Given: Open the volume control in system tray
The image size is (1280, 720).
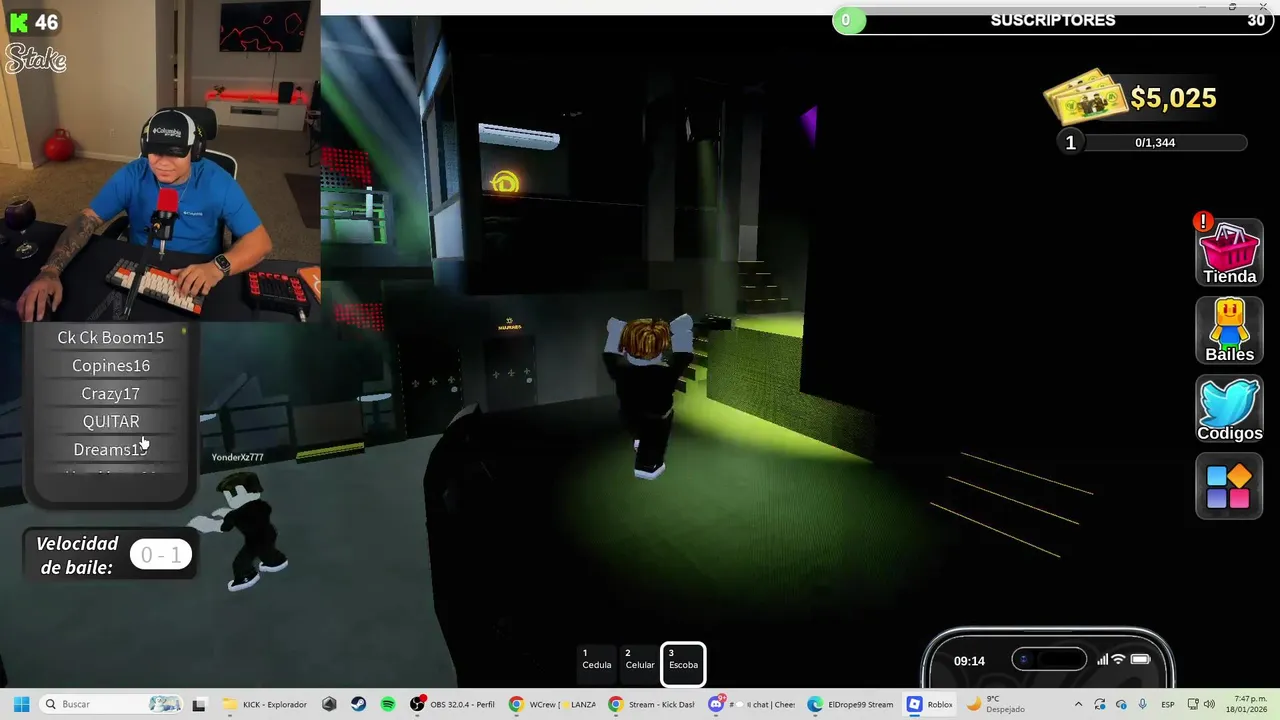Looking at the screenshot, I should click(1209, 704).
